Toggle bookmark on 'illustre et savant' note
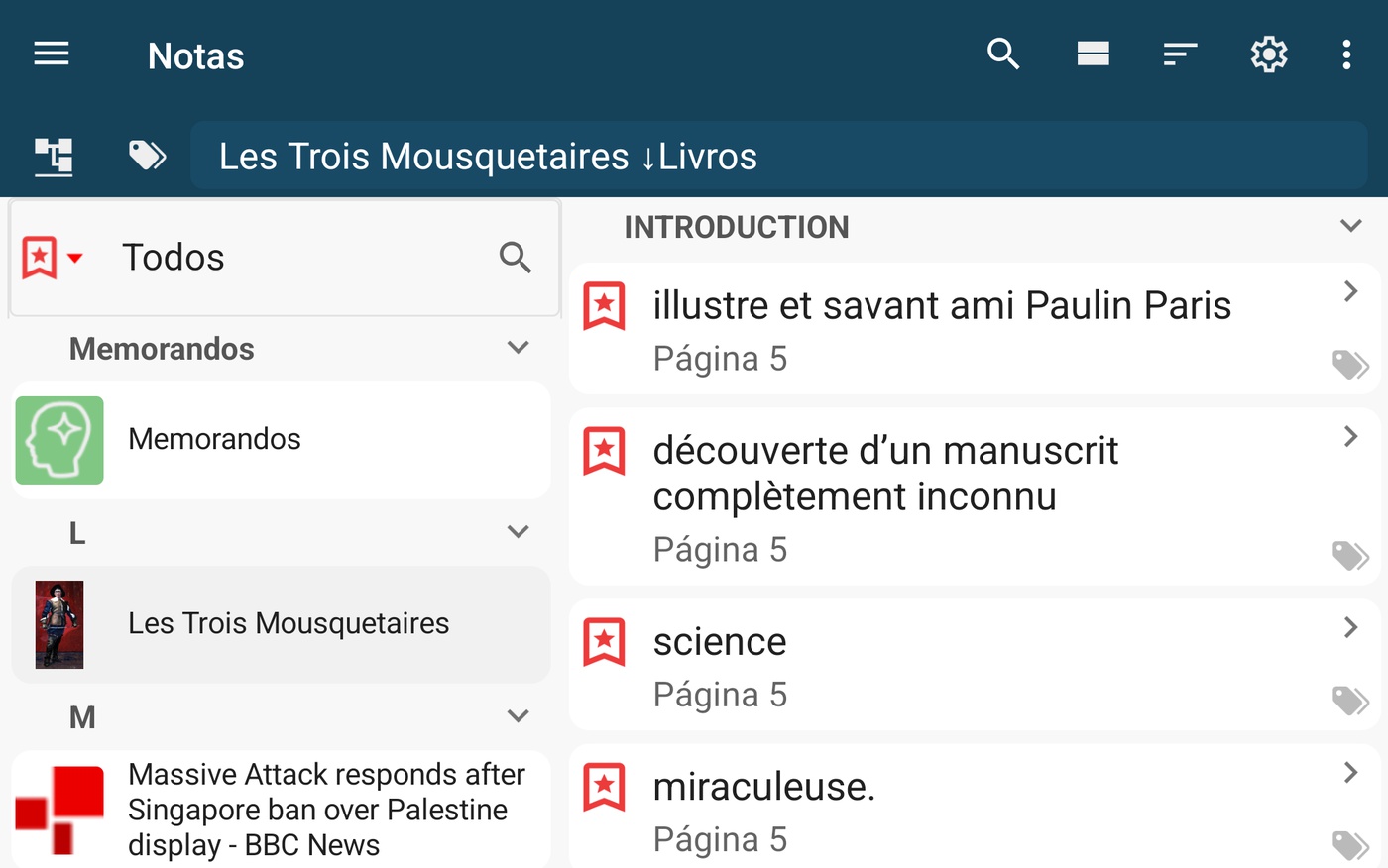1388x868 pixels. point(604,305)
